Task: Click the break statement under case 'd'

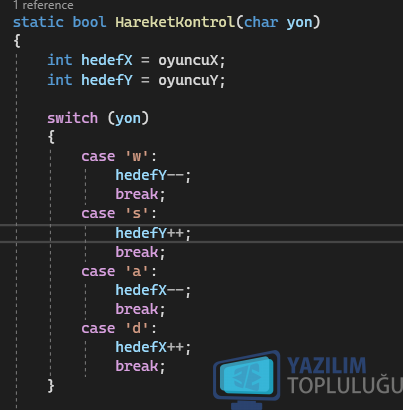Action: (140, 366)
